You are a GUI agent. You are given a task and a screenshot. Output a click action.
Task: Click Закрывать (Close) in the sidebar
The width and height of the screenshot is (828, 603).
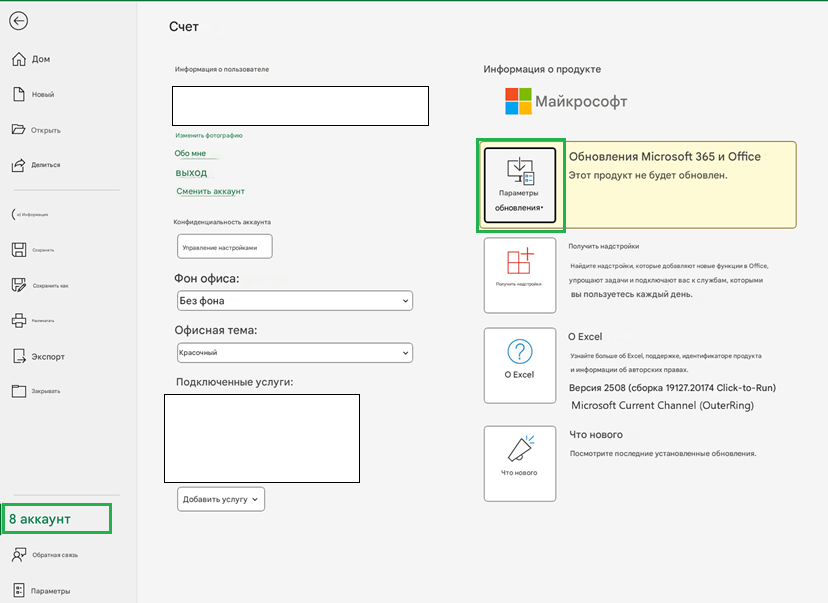point(36,391)
